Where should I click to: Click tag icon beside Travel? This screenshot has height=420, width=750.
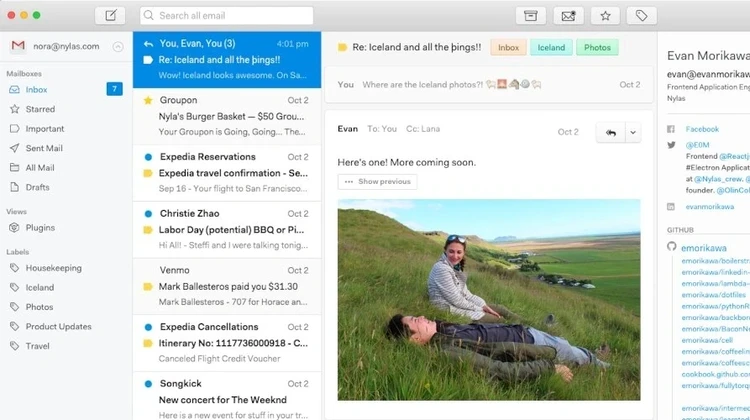14,346
